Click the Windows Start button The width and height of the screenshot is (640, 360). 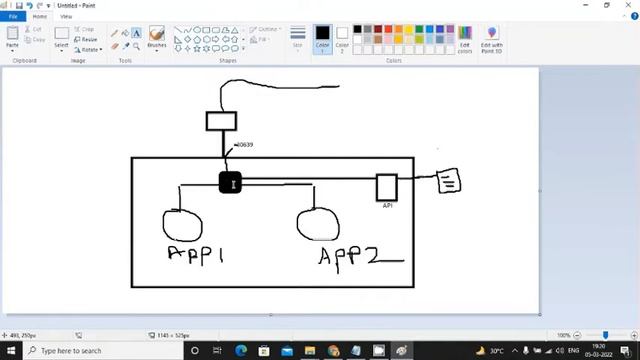click(11, 351)
